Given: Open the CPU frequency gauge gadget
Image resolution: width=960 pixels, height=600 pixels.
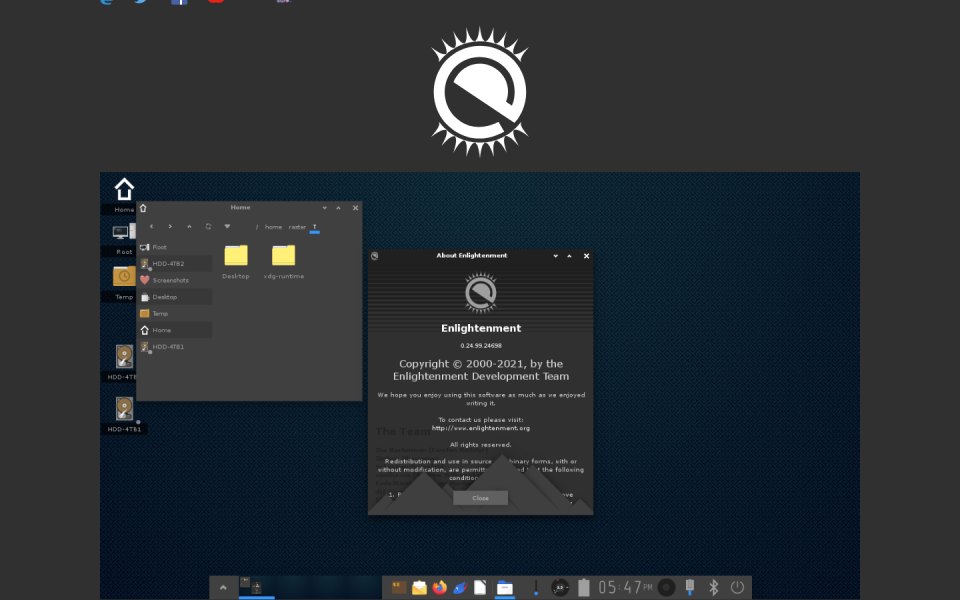Looking at the screenshot, I should point(560,588).
